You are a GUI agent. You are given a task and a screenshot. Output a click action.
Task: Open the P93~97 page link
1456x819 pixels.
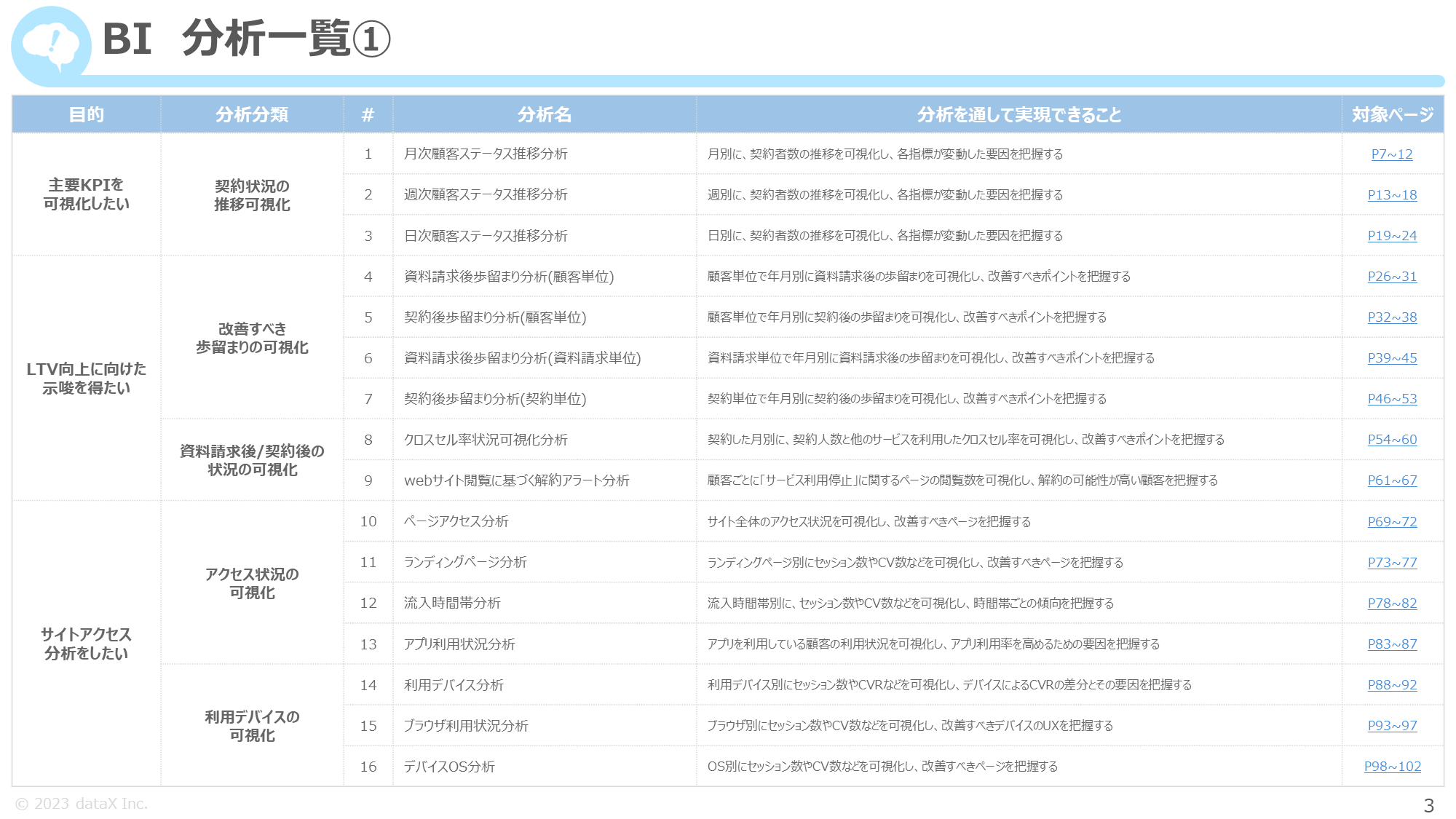click(x=1392, y=726)
